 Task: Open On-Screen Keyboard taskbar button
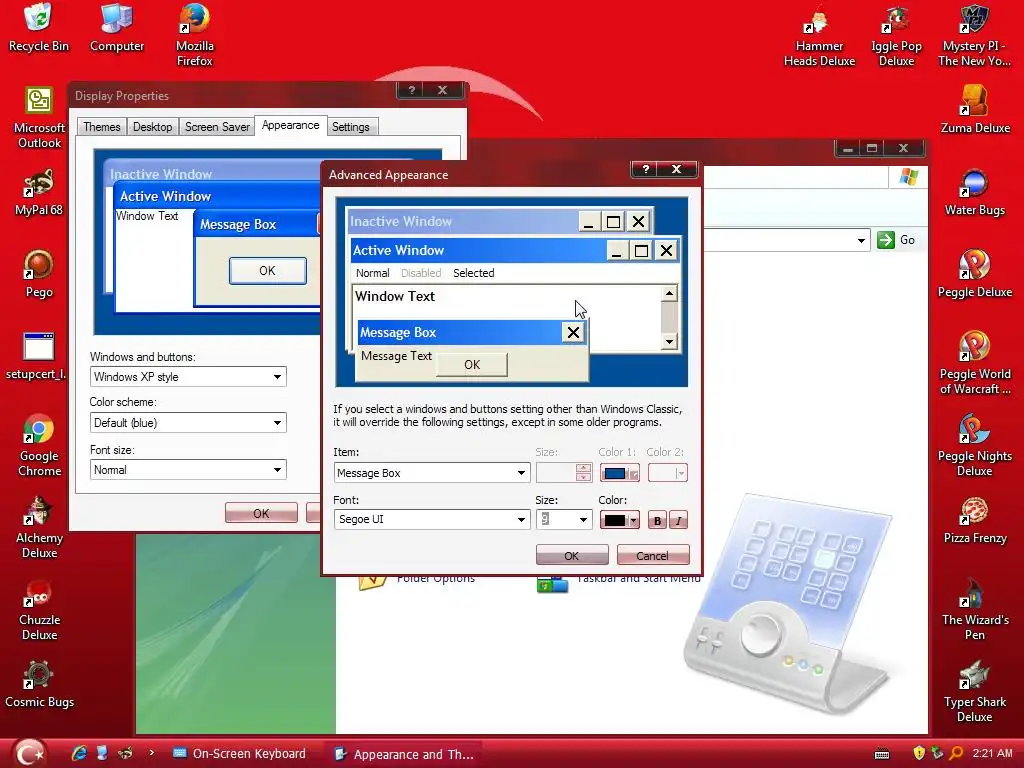240,753
